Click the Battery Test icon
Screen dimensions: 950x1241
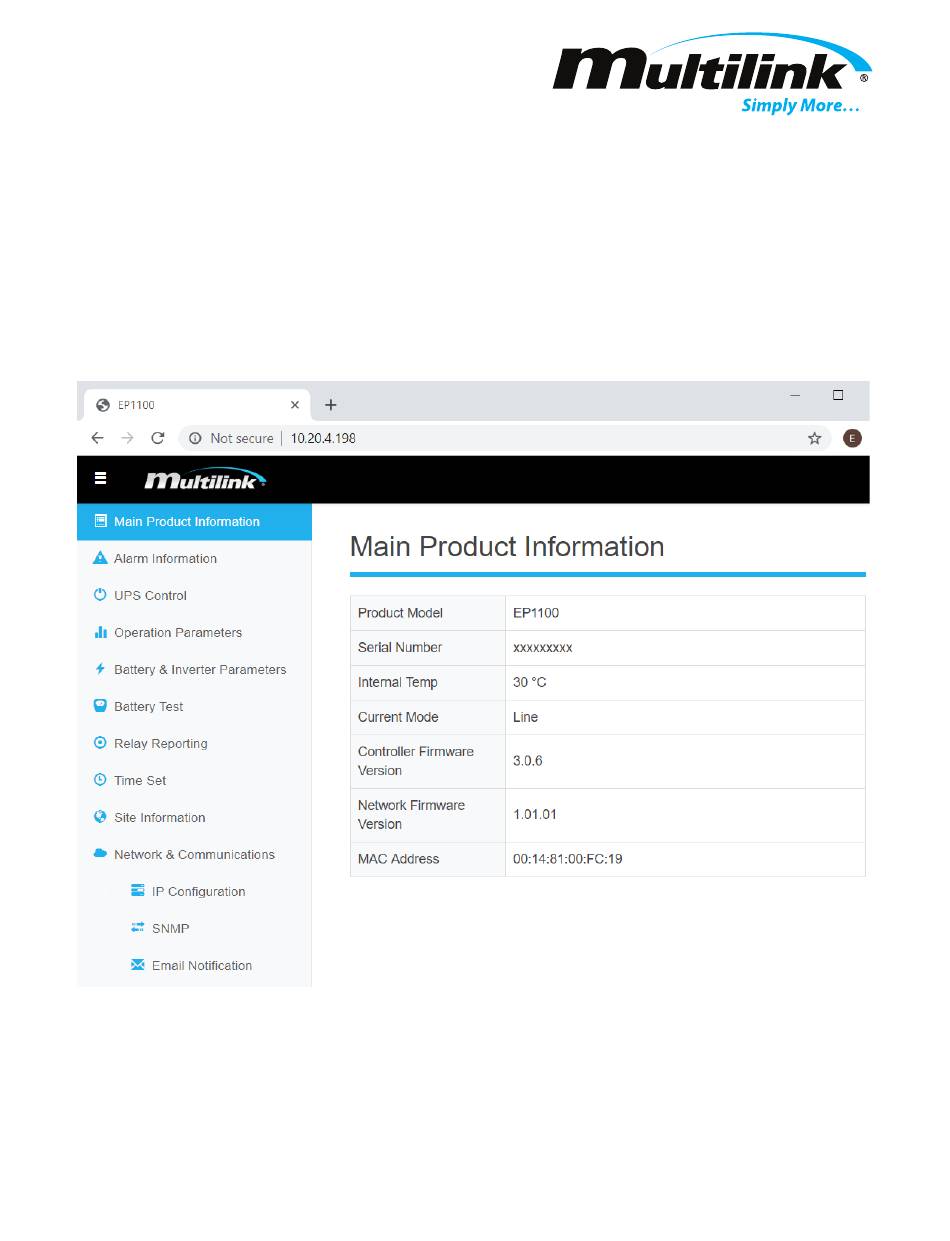(x=100, y=706)
